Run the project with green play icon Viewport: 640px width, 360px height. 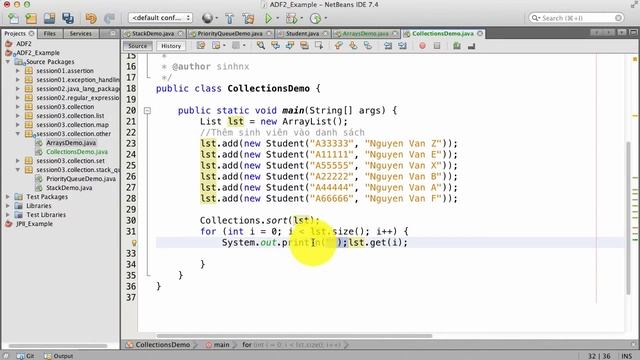268,18
